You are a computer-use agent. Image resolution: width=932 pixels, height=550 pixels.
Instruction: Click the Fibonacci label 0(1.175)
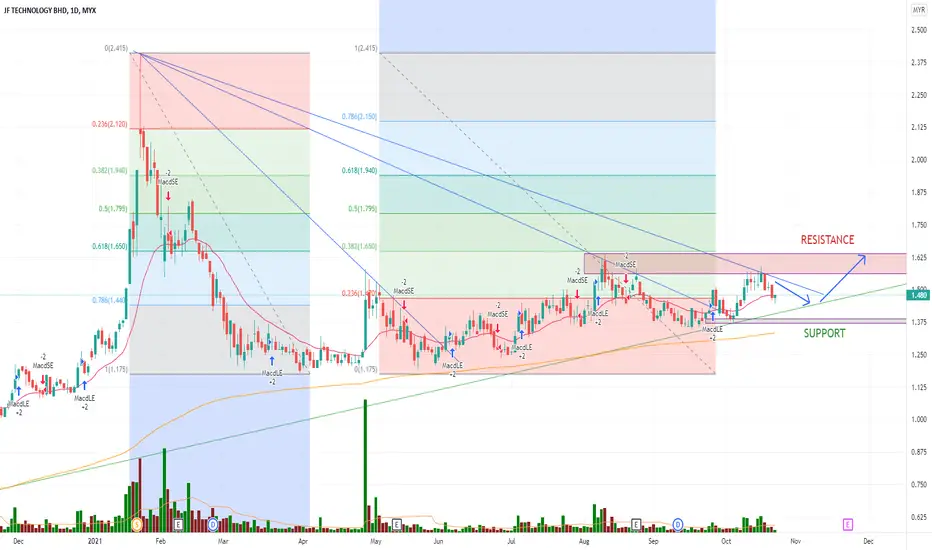tap(366, 369)
